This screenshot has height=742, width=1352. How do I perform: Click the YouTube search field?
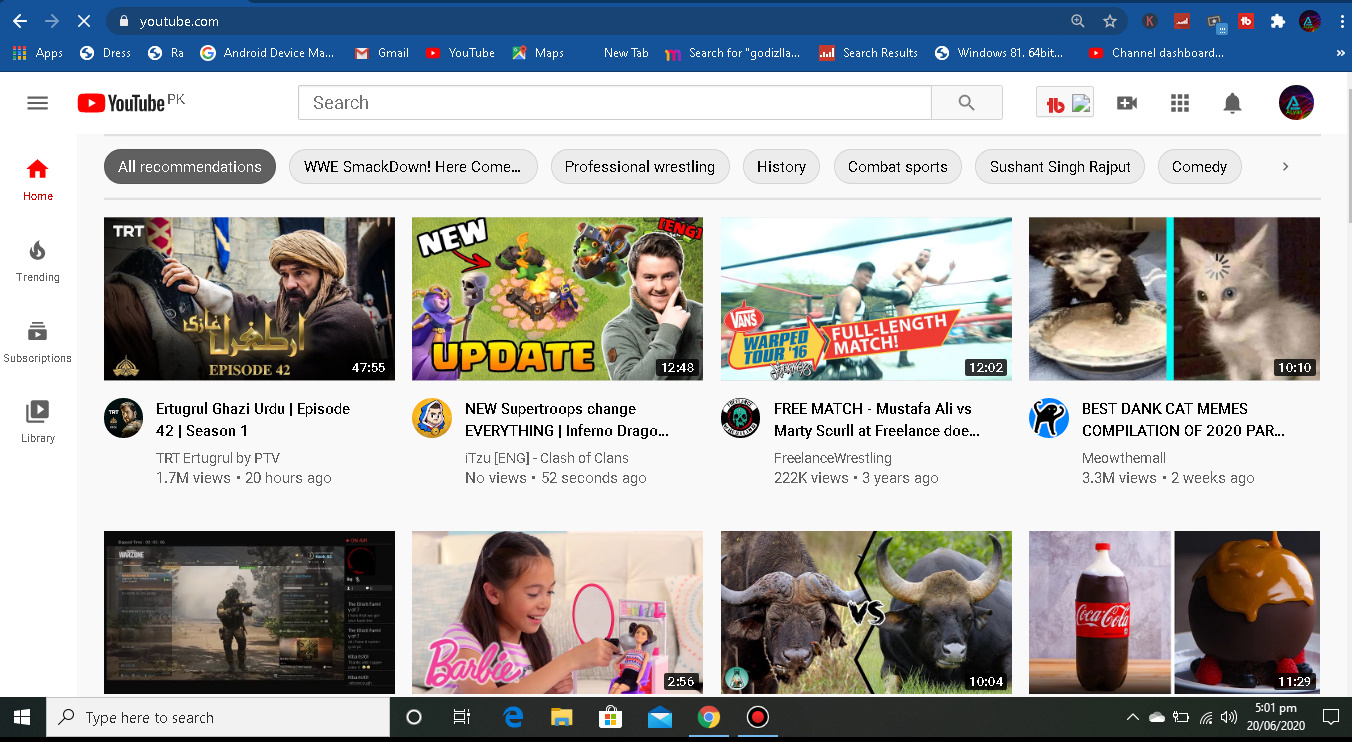click(x=615, y=103)
